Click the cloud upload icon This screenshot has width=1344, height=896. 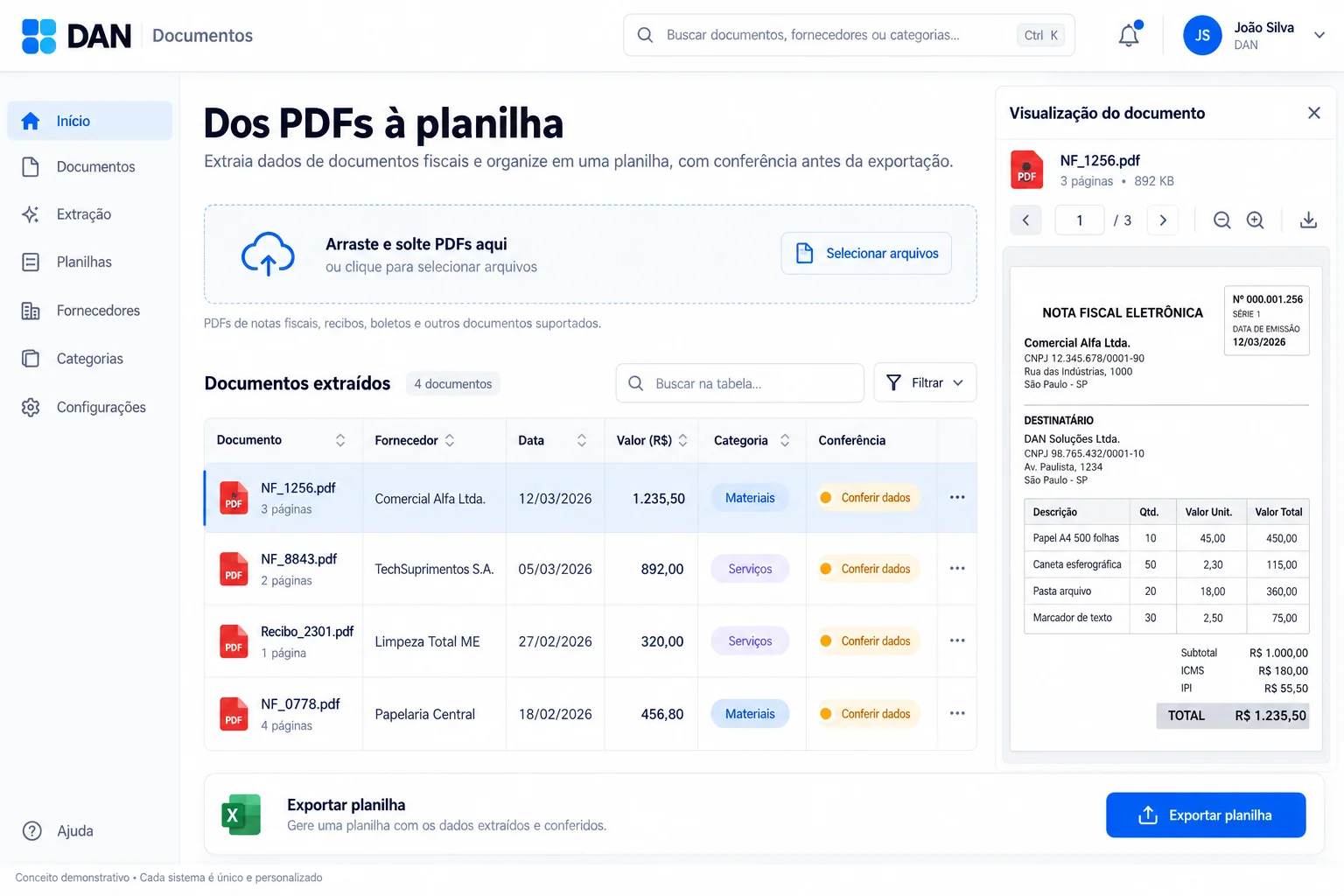pos(268,254)
